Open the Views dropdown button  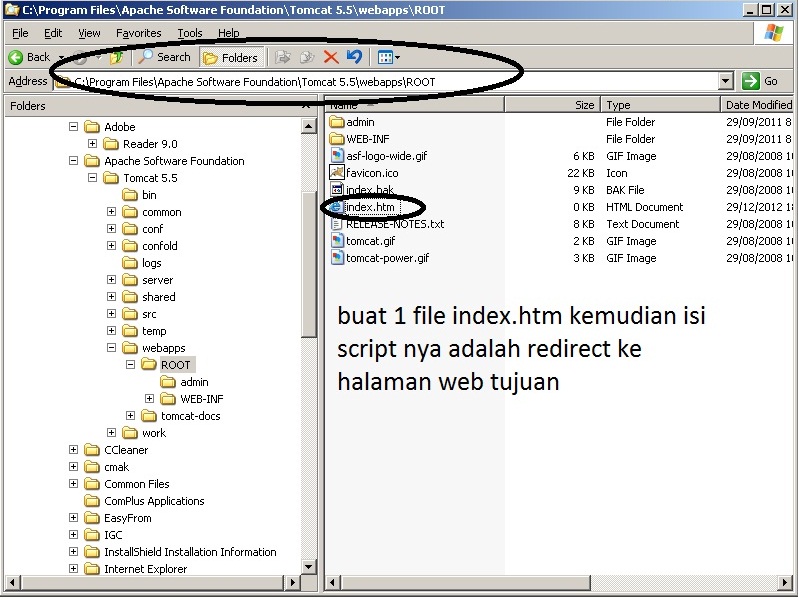point(388,58)
